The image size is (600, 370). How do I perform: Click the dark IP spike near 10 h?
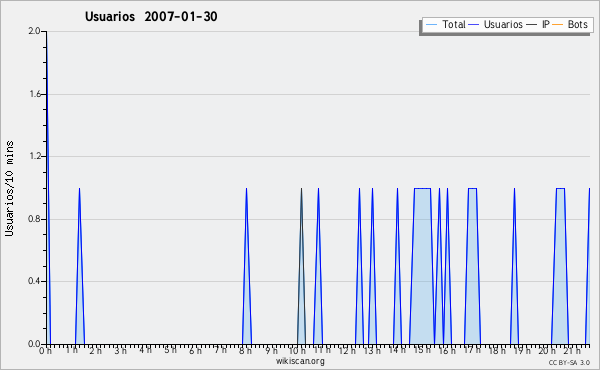(302, 266)
